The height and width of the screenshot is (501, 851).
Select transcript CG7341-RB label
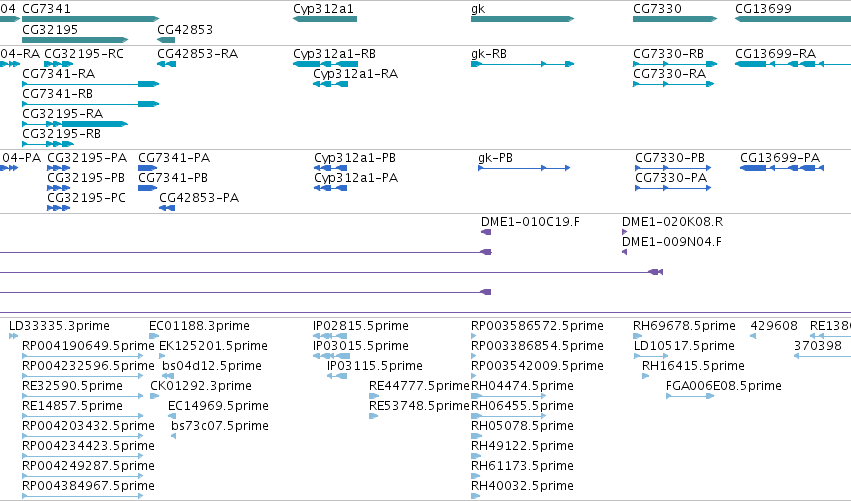58,94
